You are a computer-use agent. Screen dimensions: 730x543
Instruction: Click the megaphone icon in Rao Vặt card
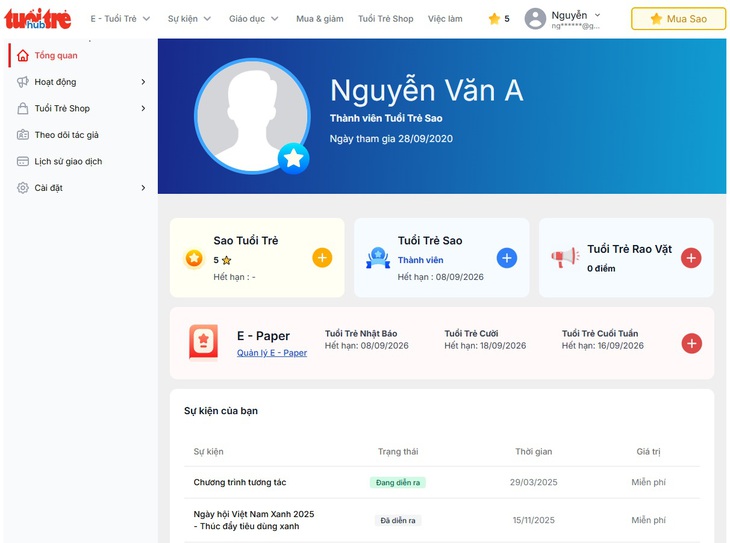pos(565,258)
